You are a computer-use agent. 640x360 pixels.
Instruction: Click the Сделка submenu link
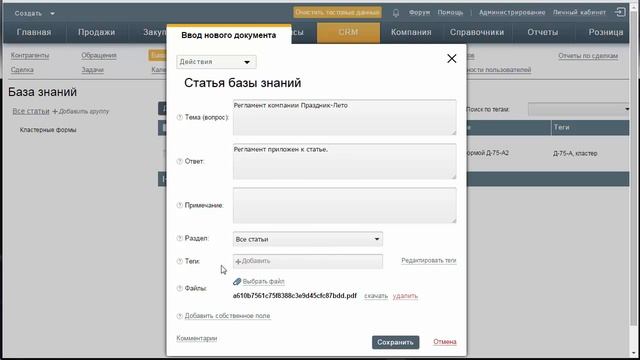[x=22, y=70]
